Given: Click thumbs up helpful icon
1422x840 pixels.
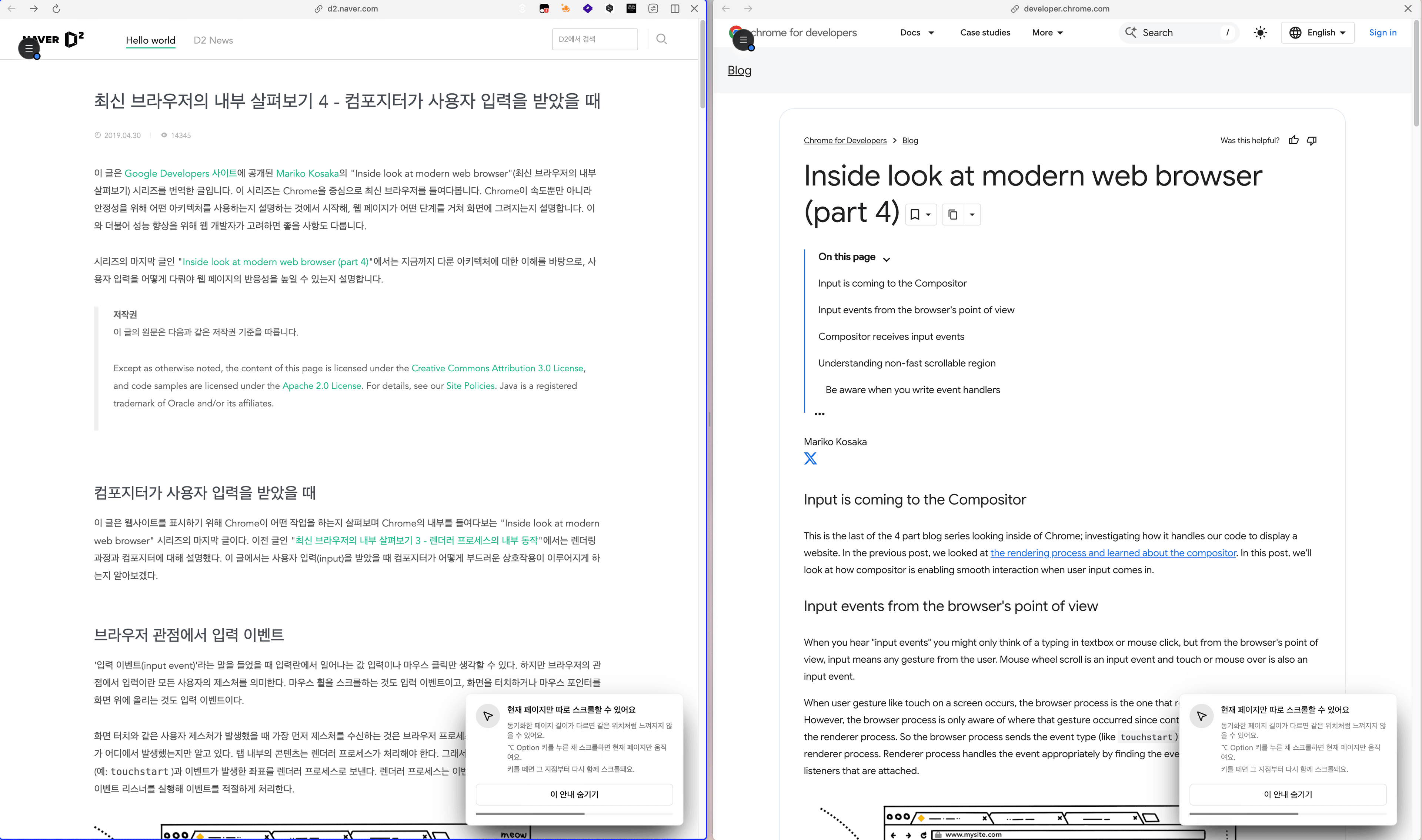Looking at the screenshot, I should click(1294, 140).
